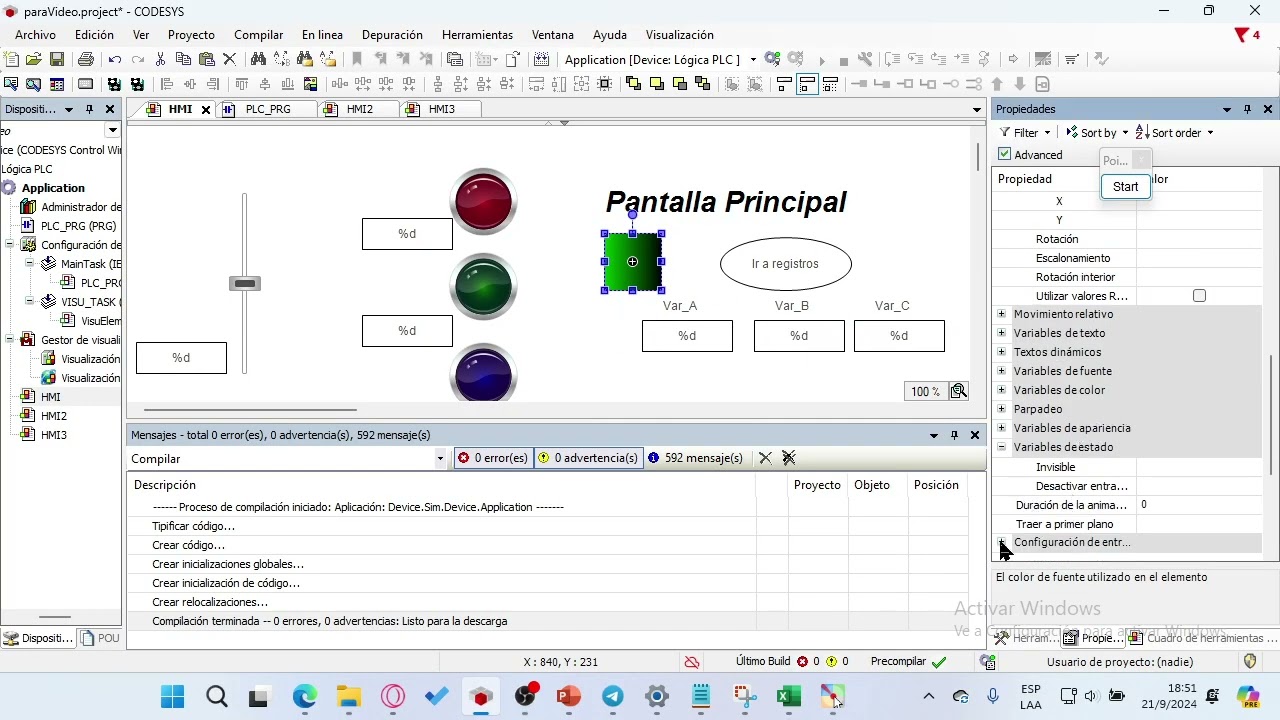The width and height of the screenshot is (1280, 720).
Task: Select PLC_PRG (PRG) in device tree
Action: pyautogui.click(x=78, y=226)
